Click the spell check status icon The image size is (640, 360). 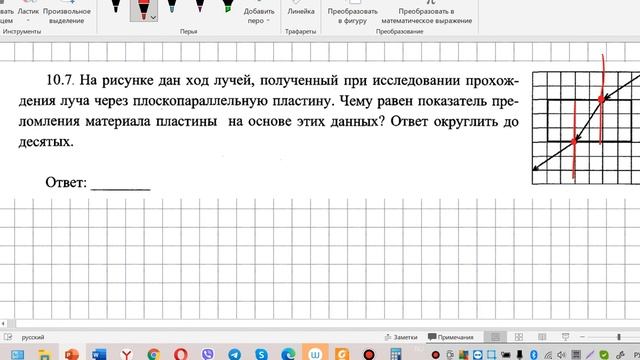(x=8, y=337)
